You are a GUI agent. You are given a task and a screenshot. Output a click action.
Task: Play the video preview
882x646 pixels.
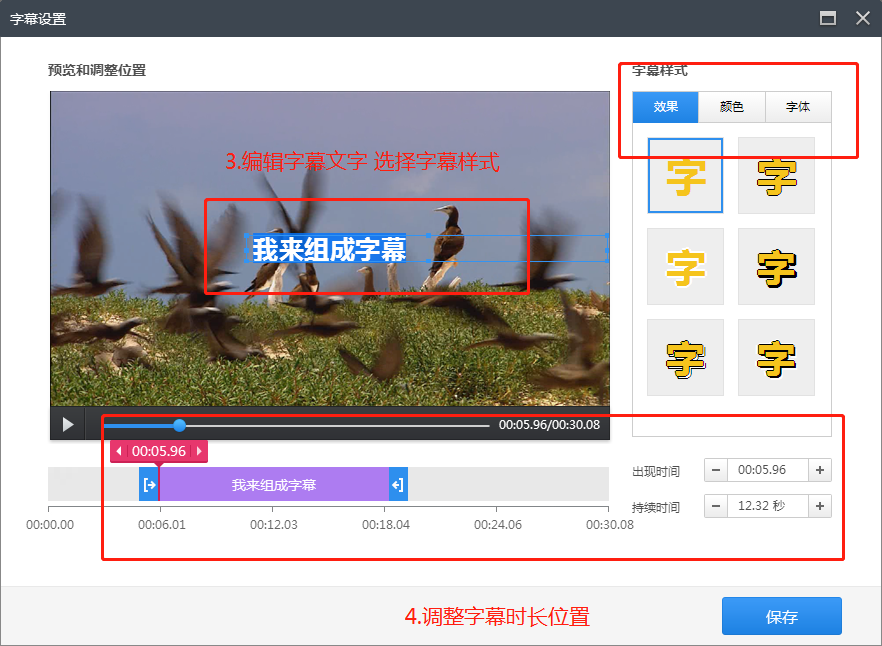pos(68,424)
